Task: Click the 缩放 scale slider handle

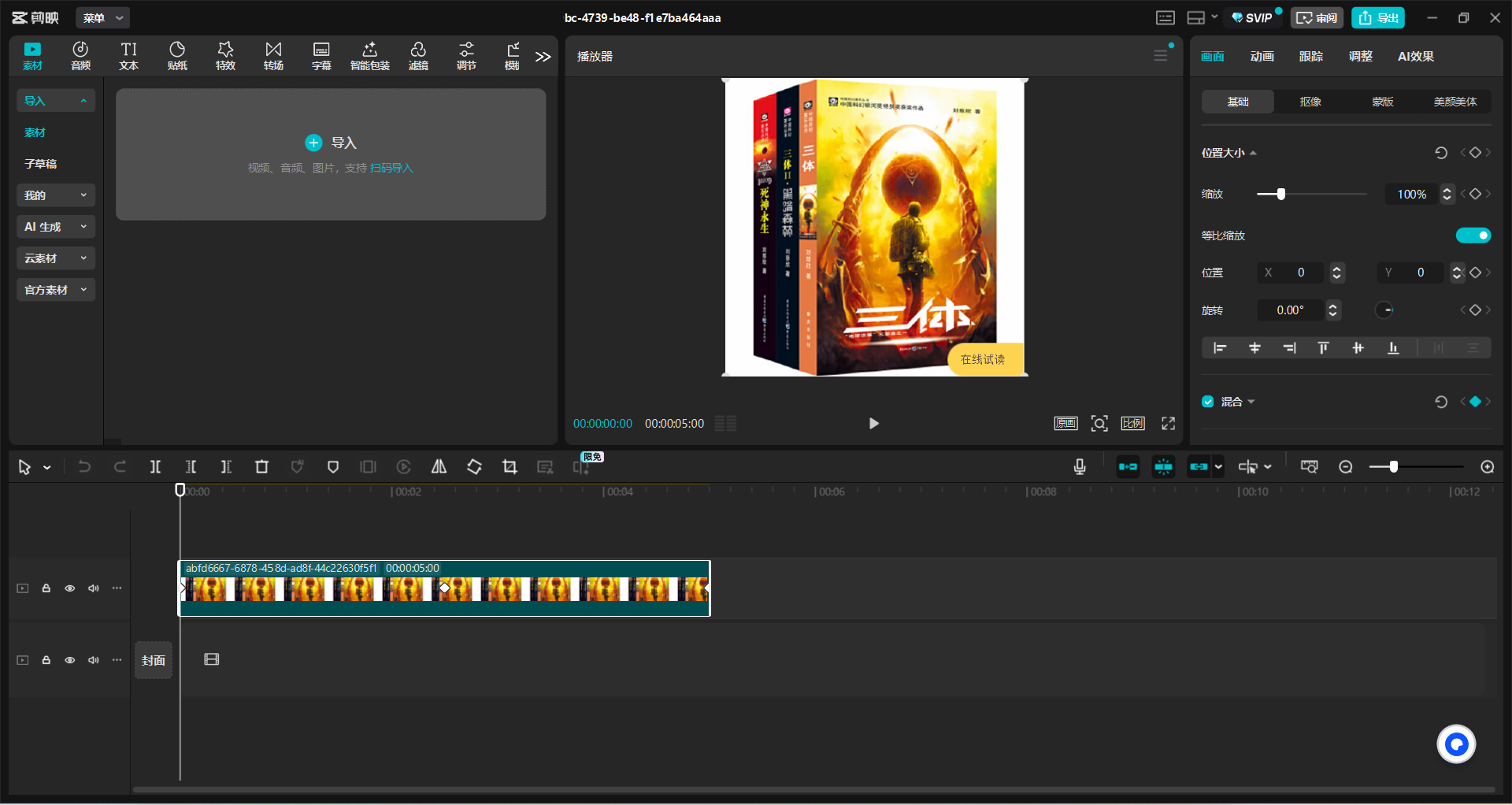Action: coord(1281,194)
